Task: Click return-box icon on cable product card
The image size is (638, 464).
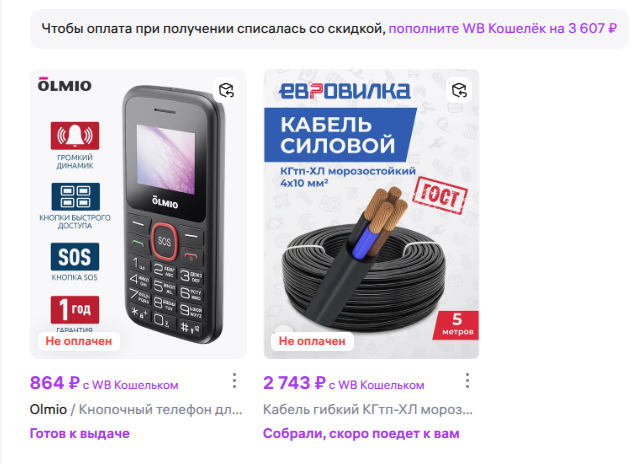Action: point(459,90)
